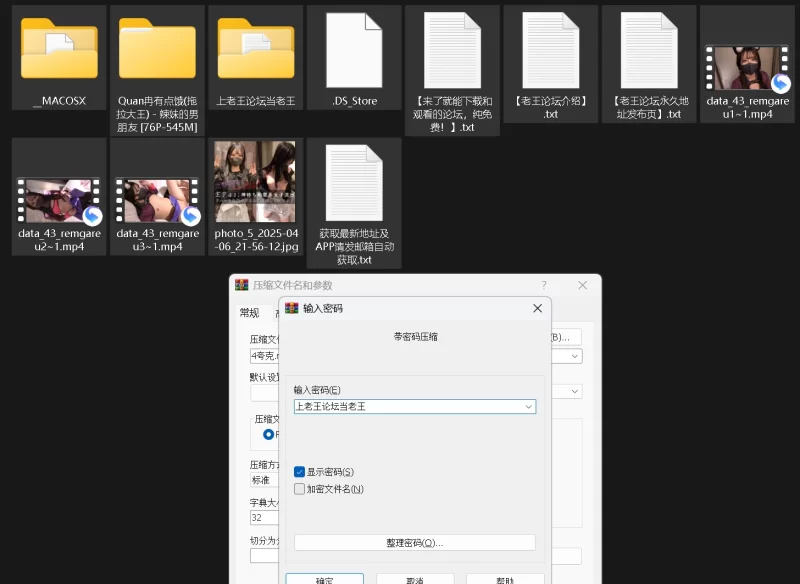Enable the 加密文件名 checkbox
This screenshot has width=800, height=584.
click(299, 489)
